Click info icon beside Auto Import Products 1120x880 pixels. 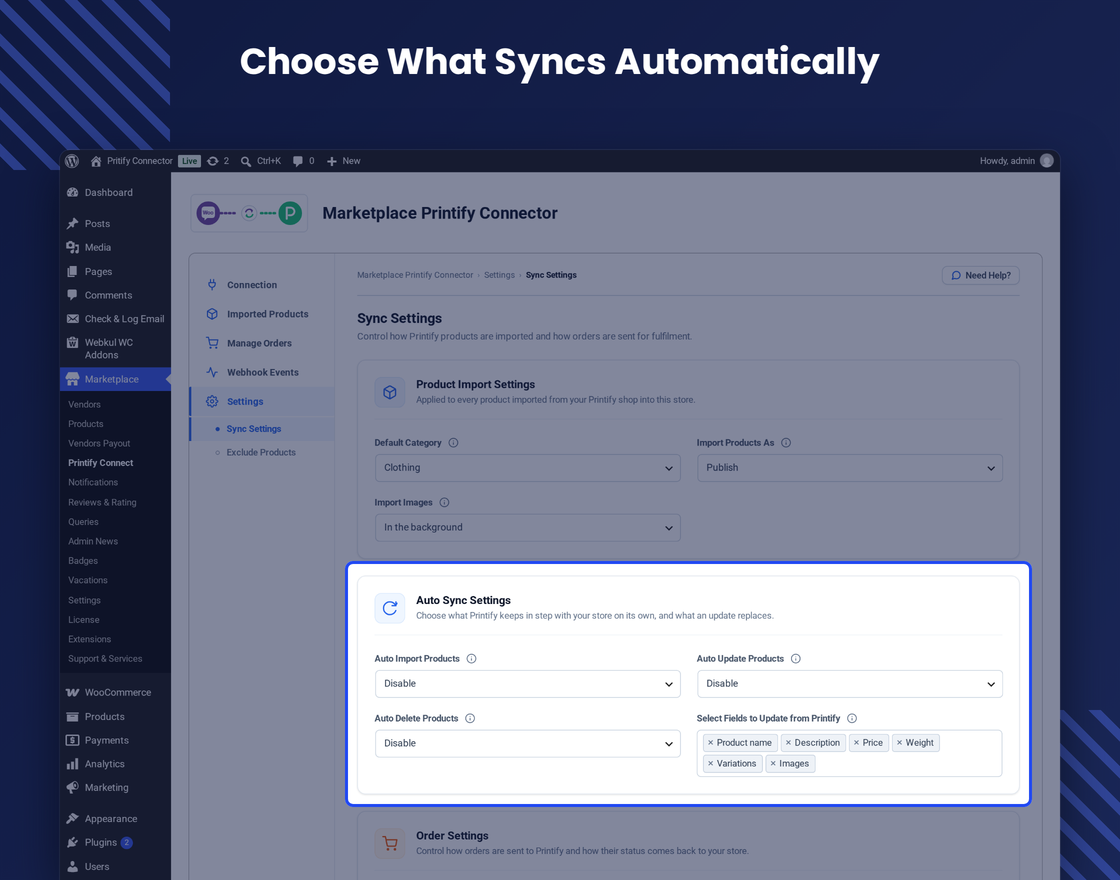(x=471, y=659)
